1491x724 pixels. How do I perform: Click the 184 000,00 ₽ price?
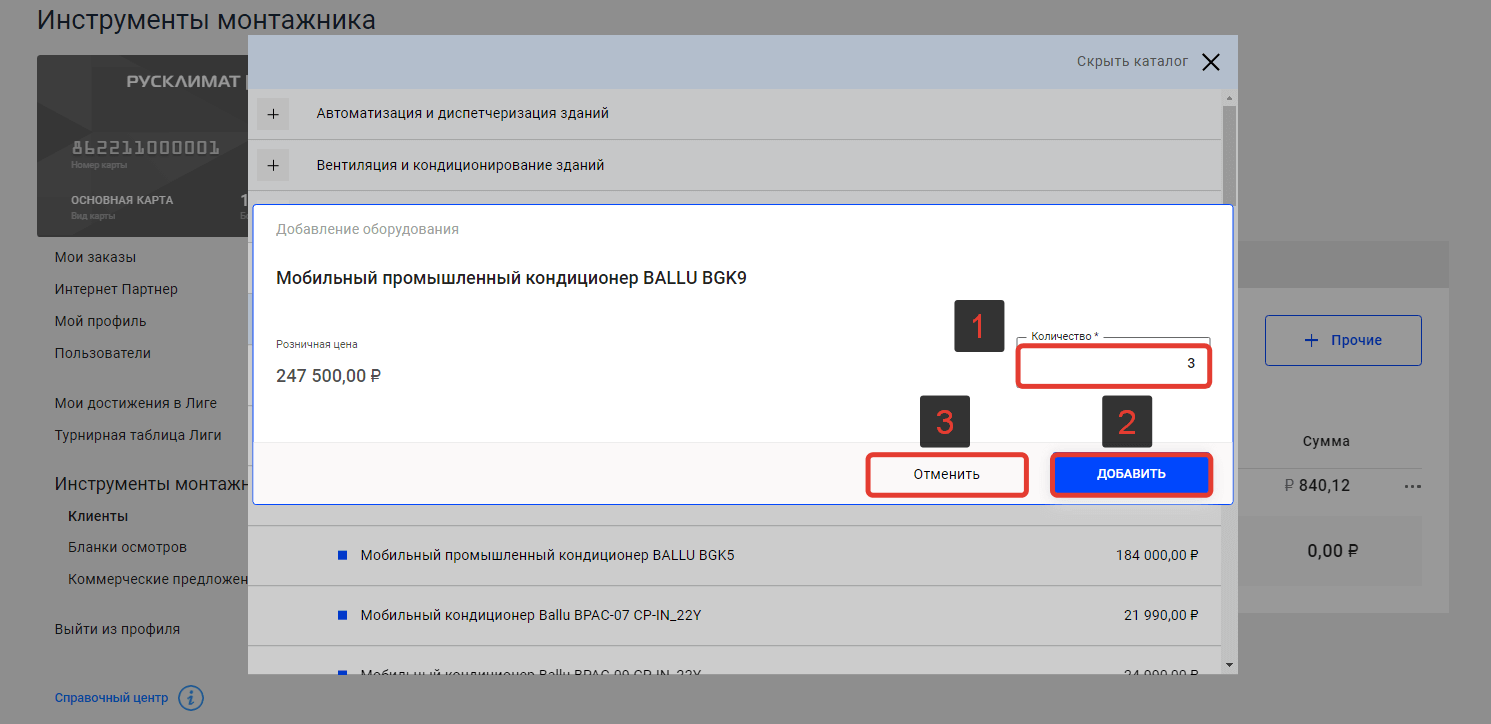tap(1157, 555)
